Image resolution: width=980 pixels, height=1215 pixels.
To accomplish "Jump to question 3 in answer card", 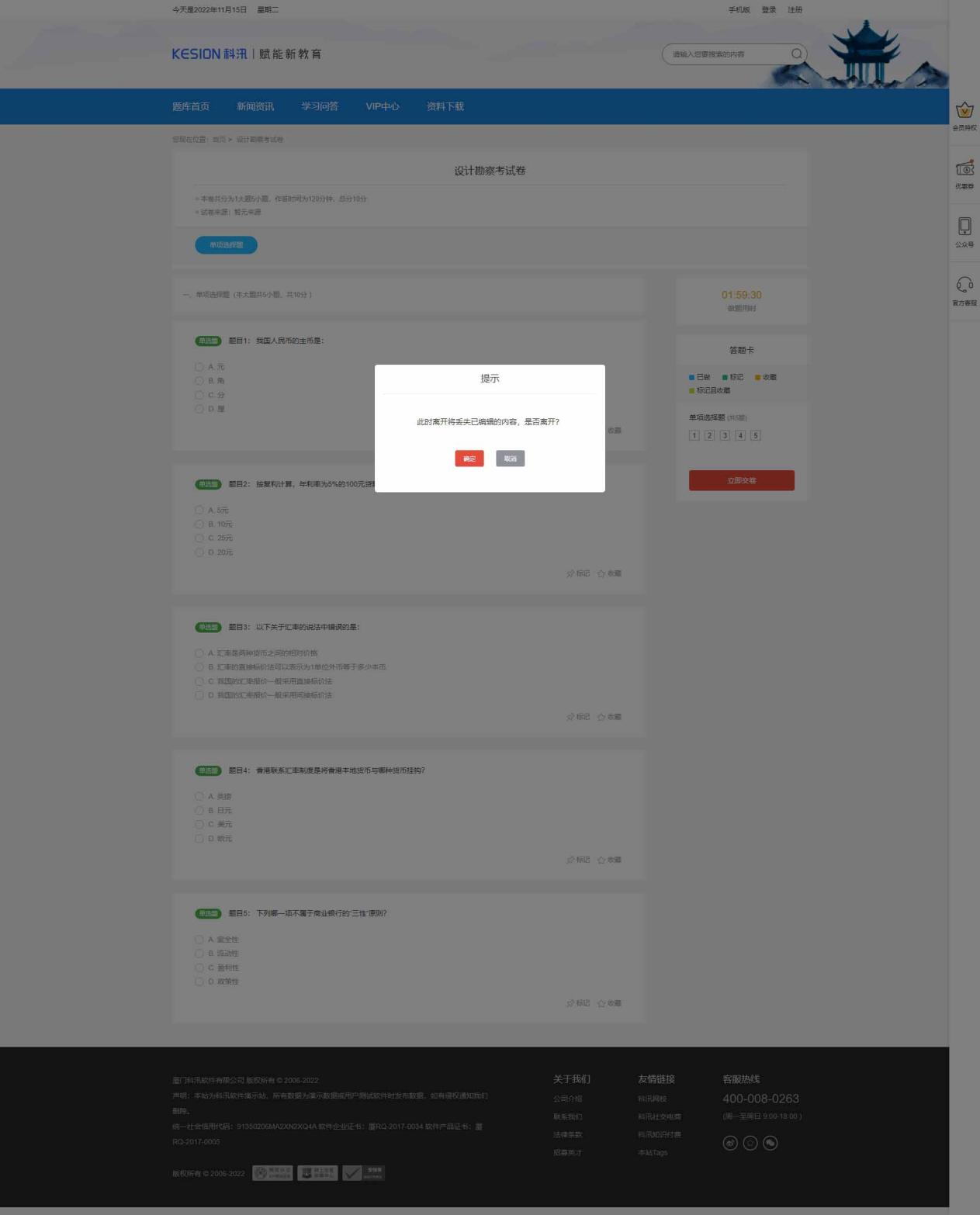I will pyautogui.click(x=725, y=436).
